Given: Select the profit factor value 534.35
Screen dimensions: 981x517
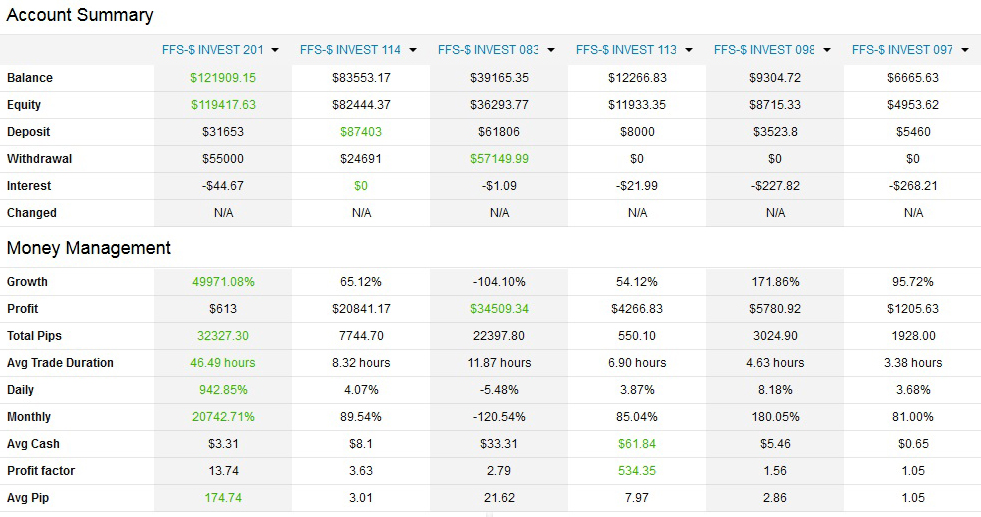Looking at the screenshot, I should (x=637, y=471).
